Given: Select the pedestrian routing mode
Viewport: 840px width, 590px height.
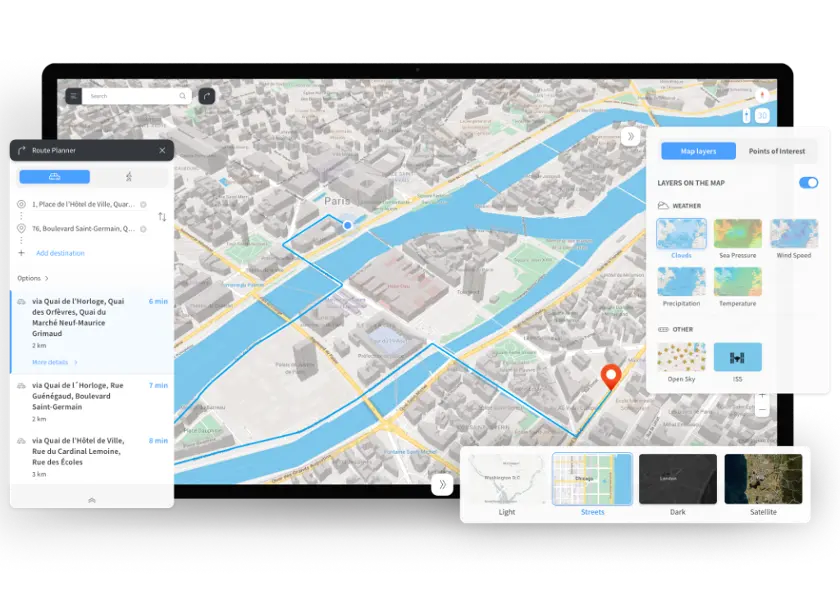Looking at the screenshot, I should [129, 177].
